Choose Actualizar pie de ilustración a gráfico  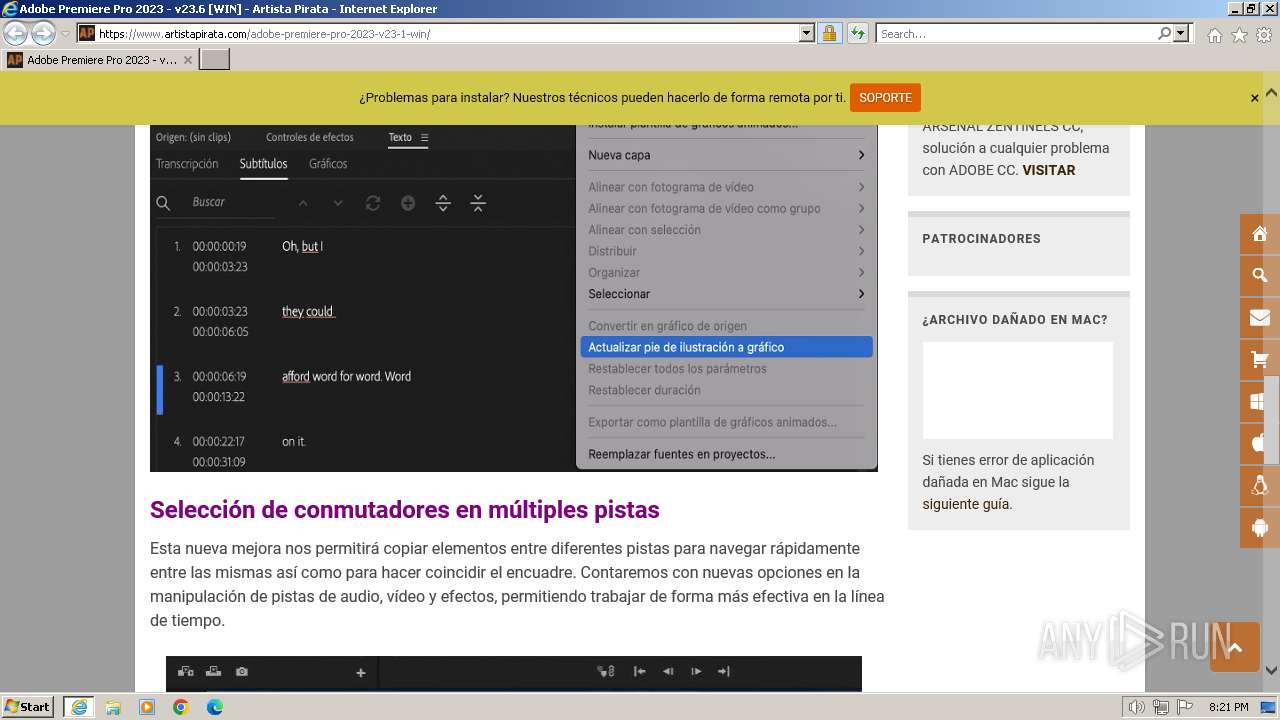click(x=726, y=347)
